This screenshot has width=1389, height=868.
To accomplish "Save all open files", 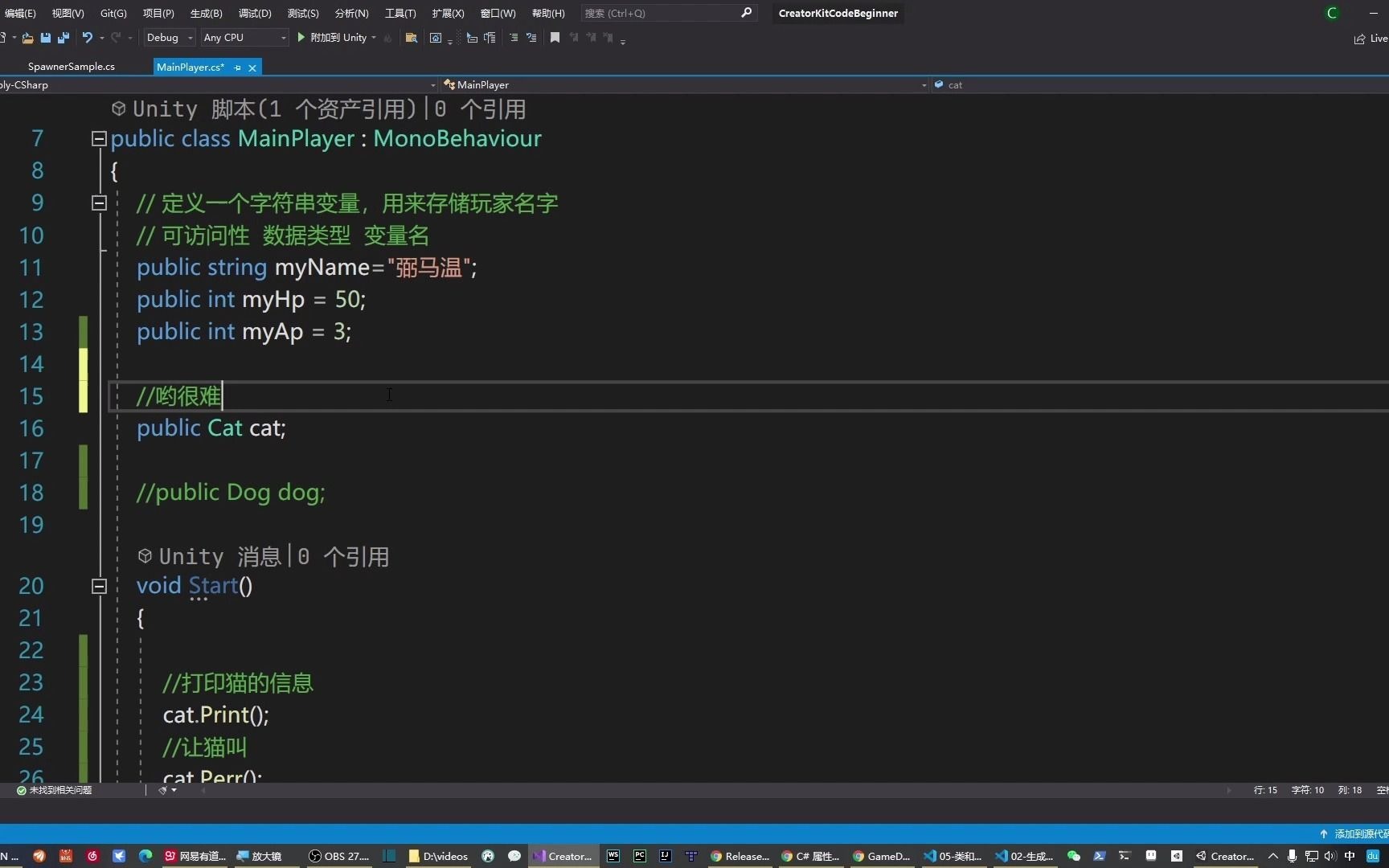I will pyautogui.click(x=64, y=38).
